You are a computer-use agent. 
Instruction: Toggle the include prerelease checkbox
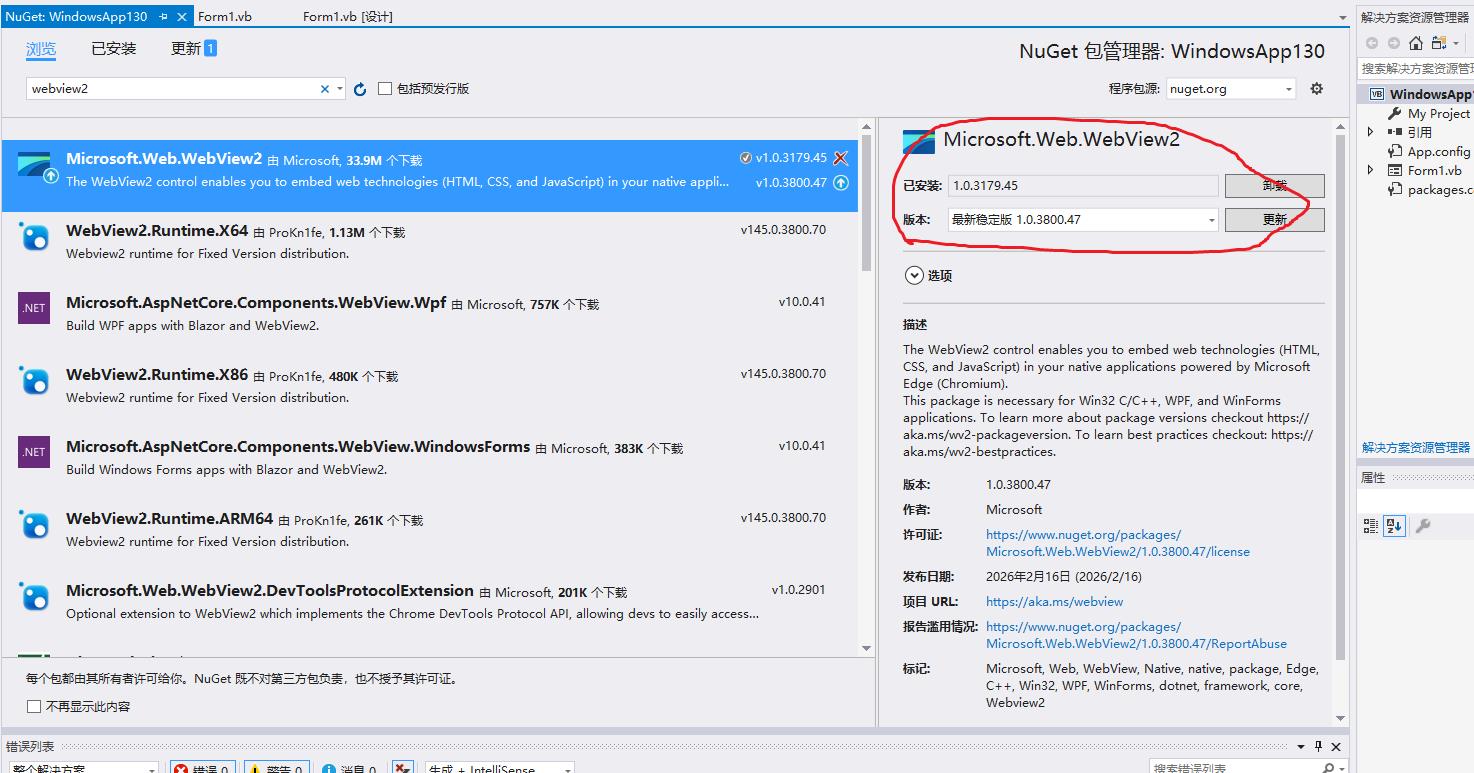pyautogui.click(x=385, y=89)
